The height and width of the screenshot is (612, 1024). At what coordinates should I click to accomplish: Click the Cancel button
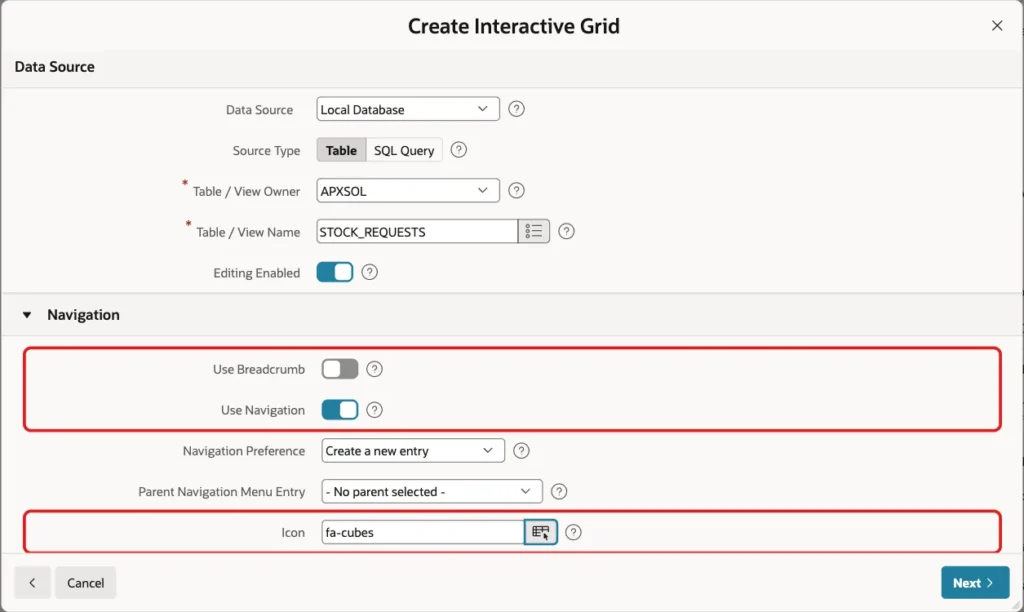(86, 583)
